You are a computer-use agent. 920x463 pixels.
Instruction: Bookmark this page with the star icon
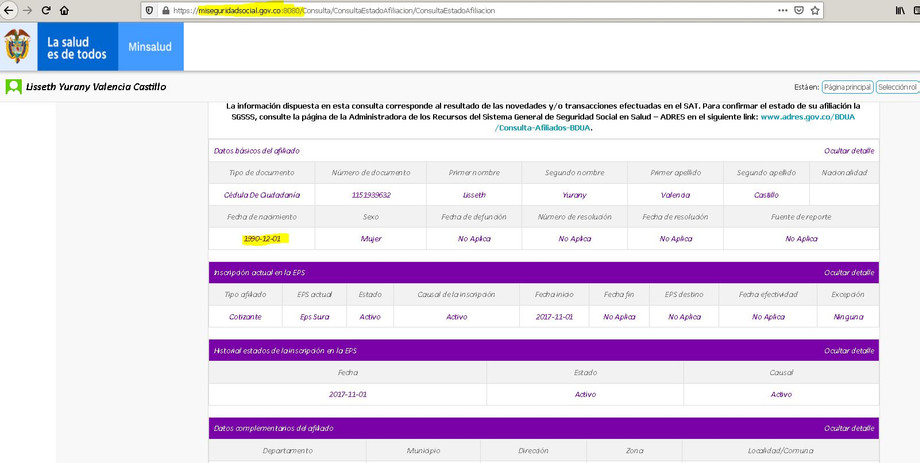click(815, 10)
